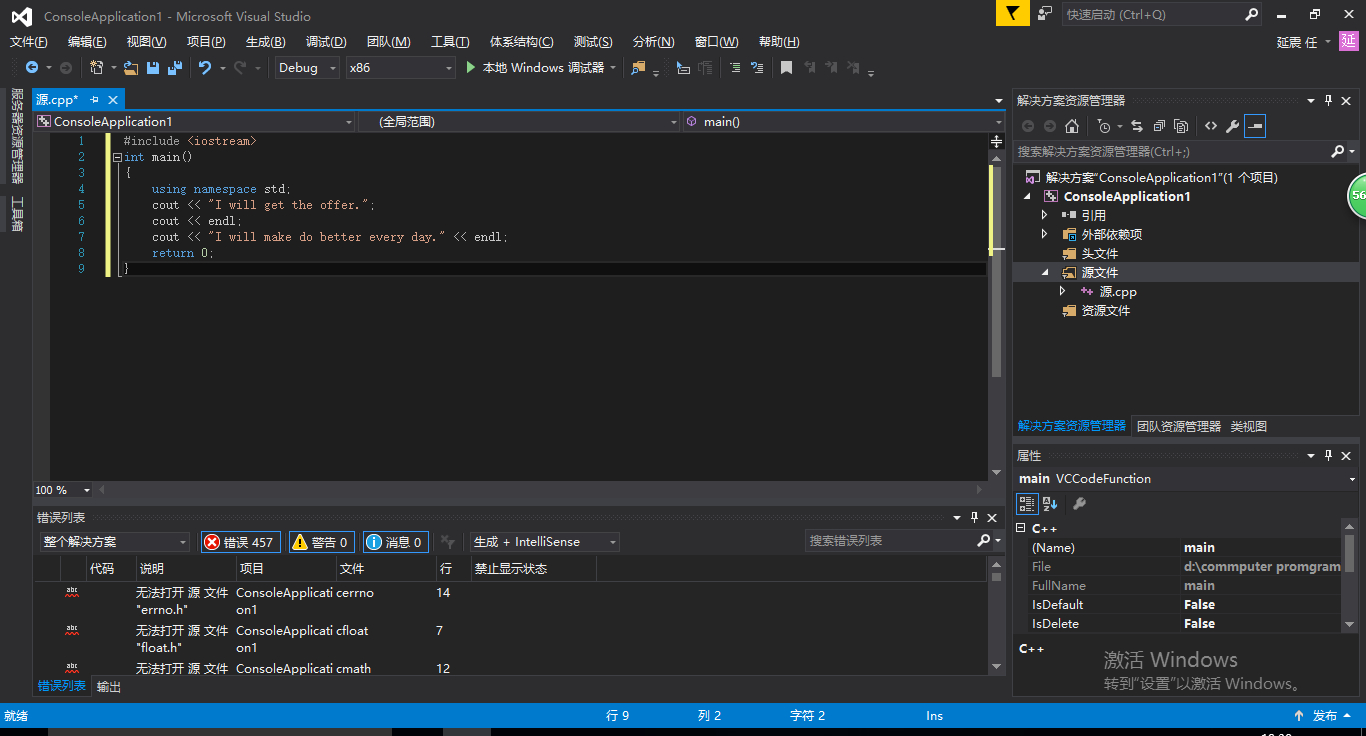1366x736 pixels.
Task: Open the x86 platform dropdown
Action: [400, 68]
